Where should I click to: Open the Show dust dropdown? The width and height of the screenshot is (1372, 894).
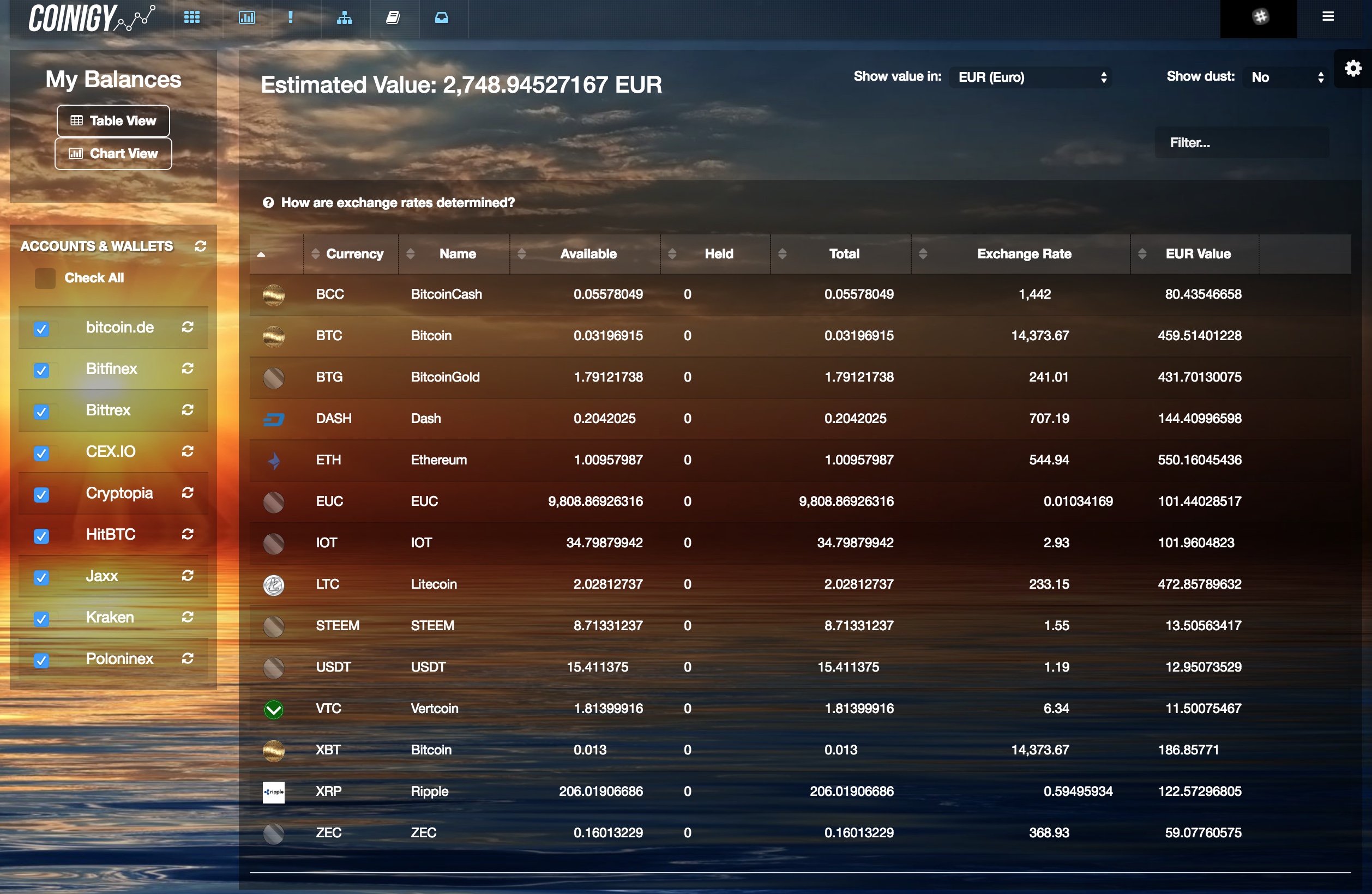1285,77
